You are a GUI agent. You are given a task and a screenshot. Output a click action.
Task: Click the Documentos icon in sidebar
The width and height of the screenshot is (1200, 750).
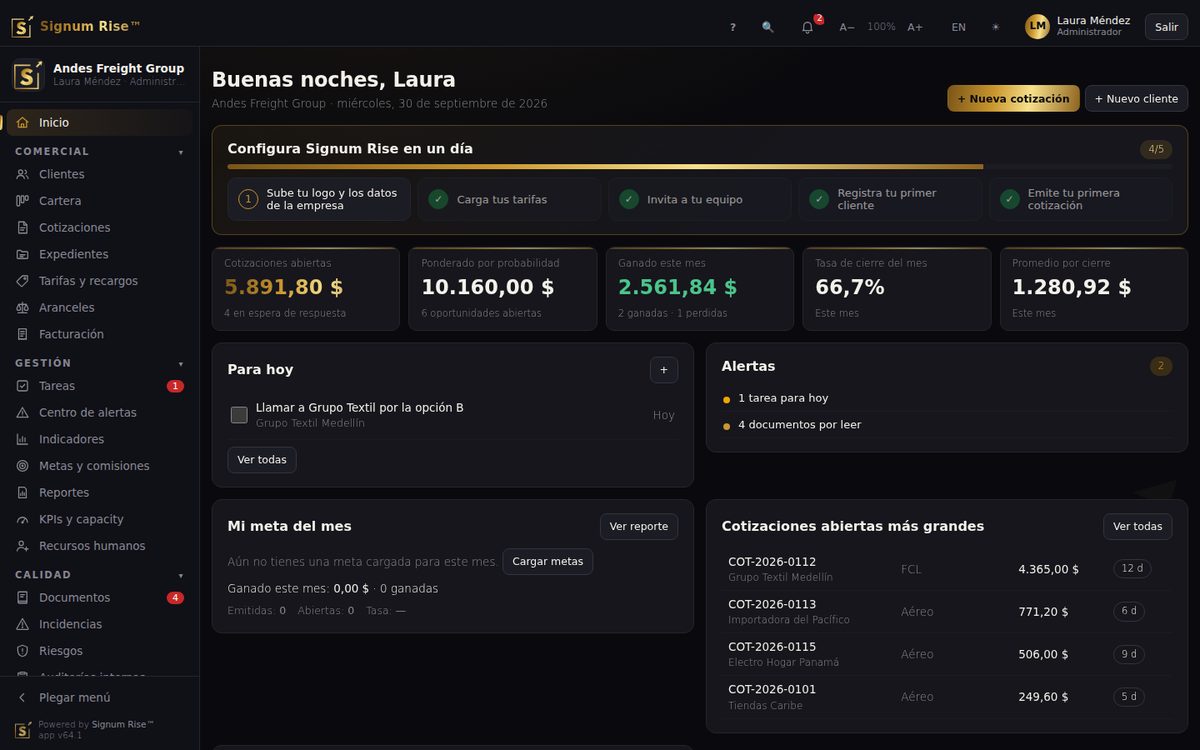point(22,598)
